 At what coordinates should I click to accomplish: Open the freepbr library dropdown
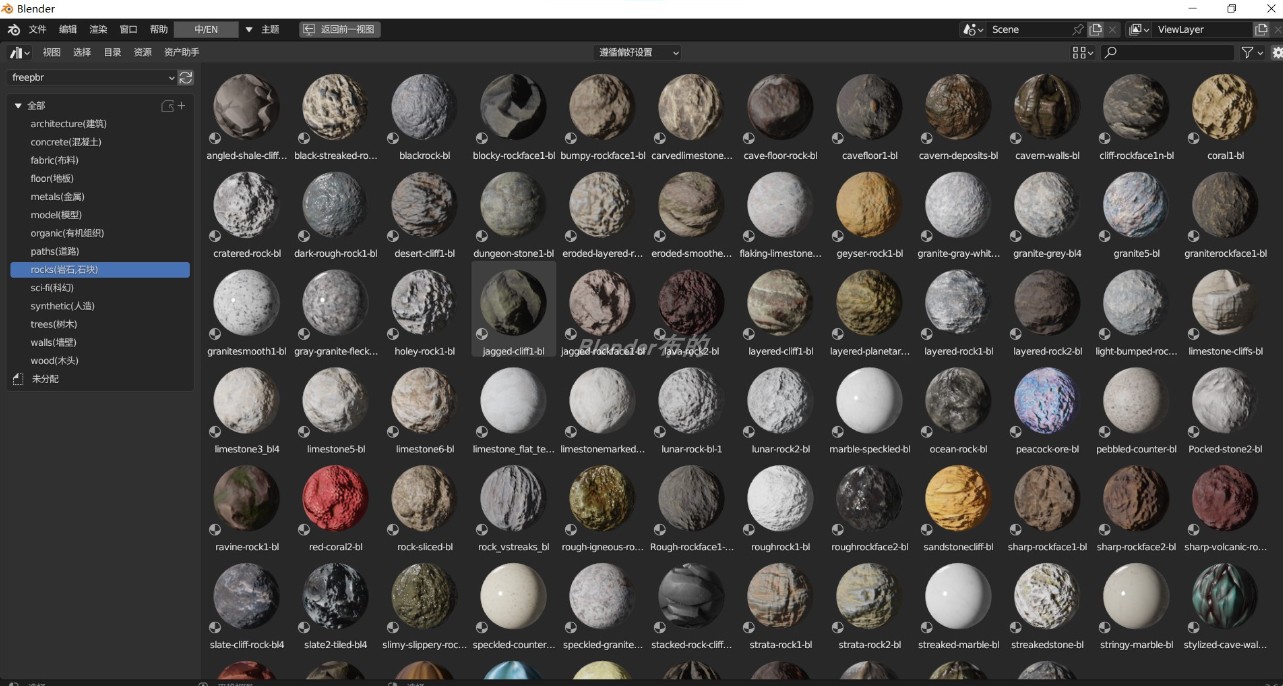92,78
